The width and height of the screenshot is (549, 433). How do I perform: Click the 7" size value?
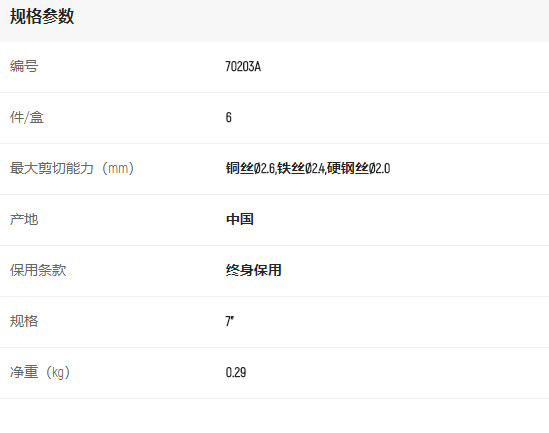[x=230, y=321]
